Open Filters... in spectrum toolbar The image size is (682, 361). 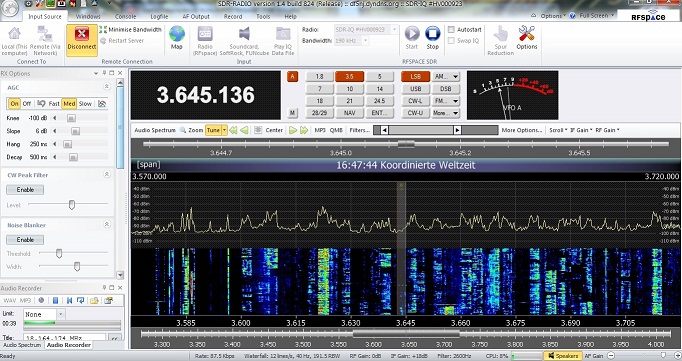pos(359,130)
